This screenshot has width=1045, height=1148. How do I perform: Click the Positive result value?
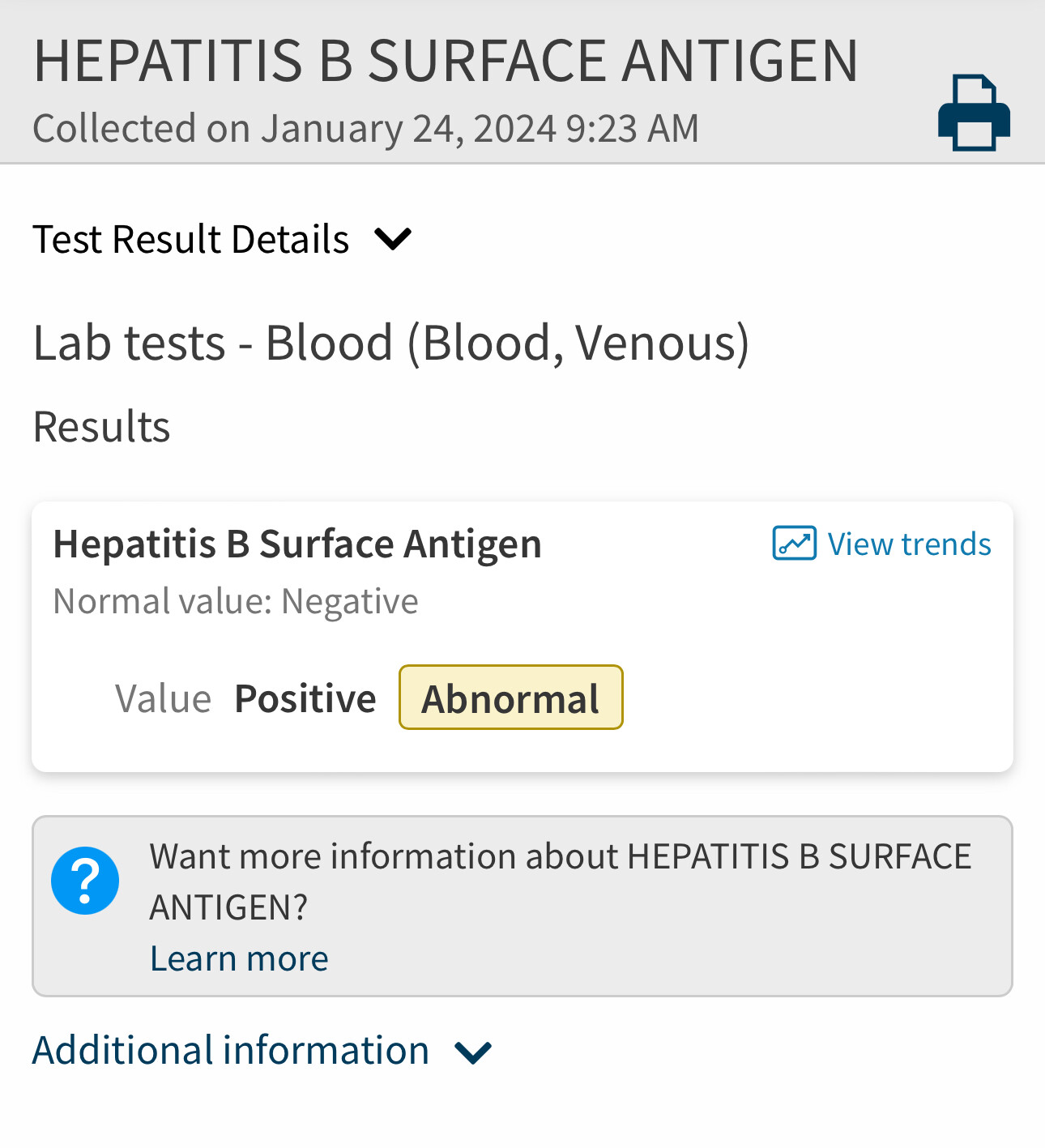305,698
